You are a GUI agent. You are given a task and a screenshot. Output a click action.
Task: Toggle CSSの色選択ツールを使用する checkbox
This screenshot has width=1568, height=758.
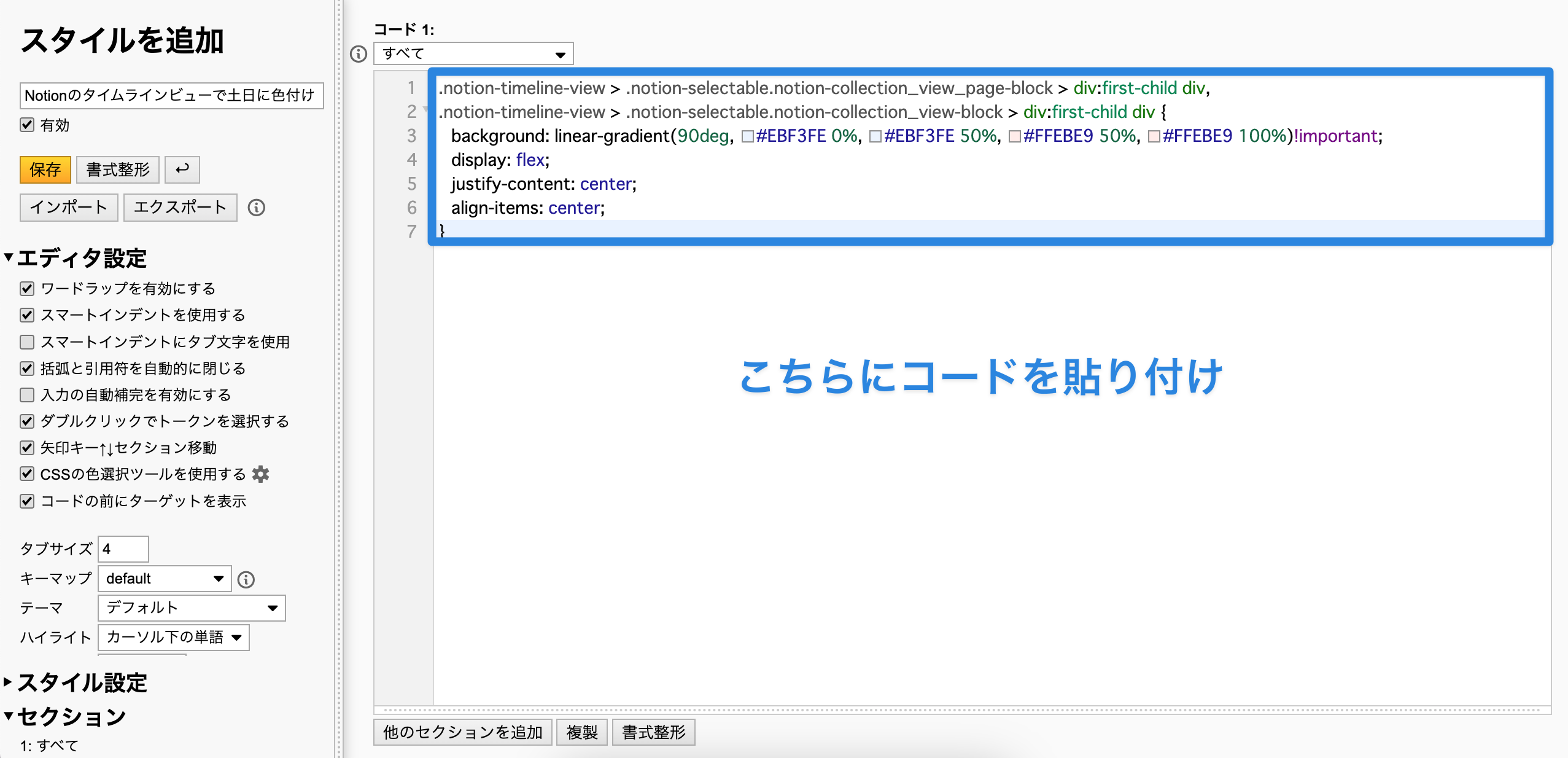[x=27, y=474]
